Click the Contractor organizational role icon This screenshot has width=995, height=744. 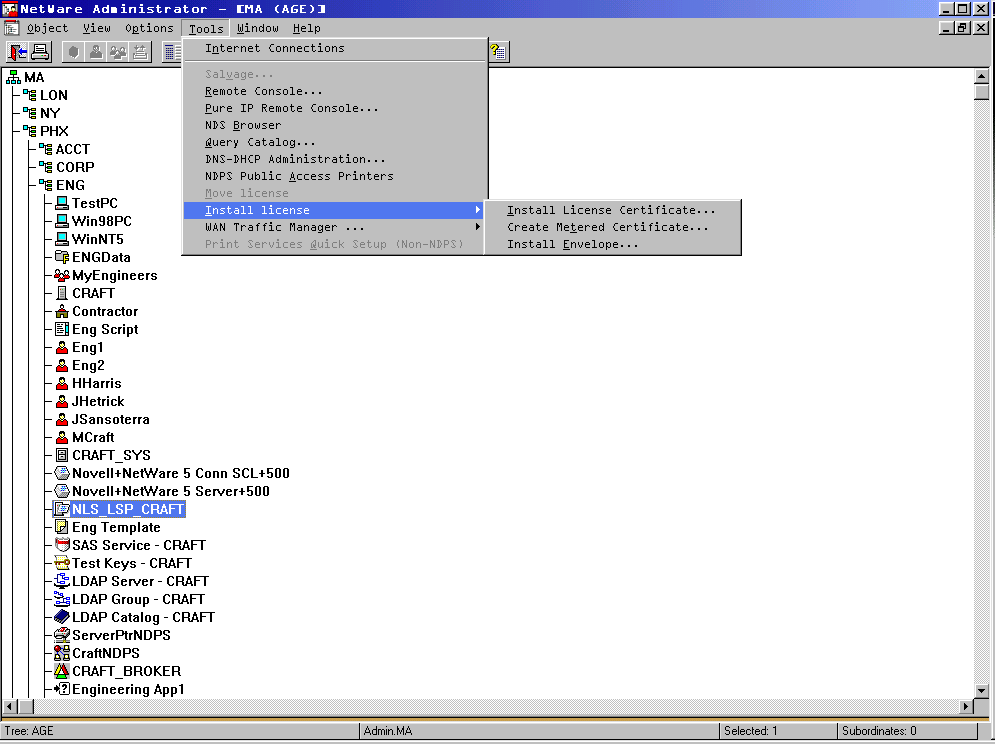point(62,311)
